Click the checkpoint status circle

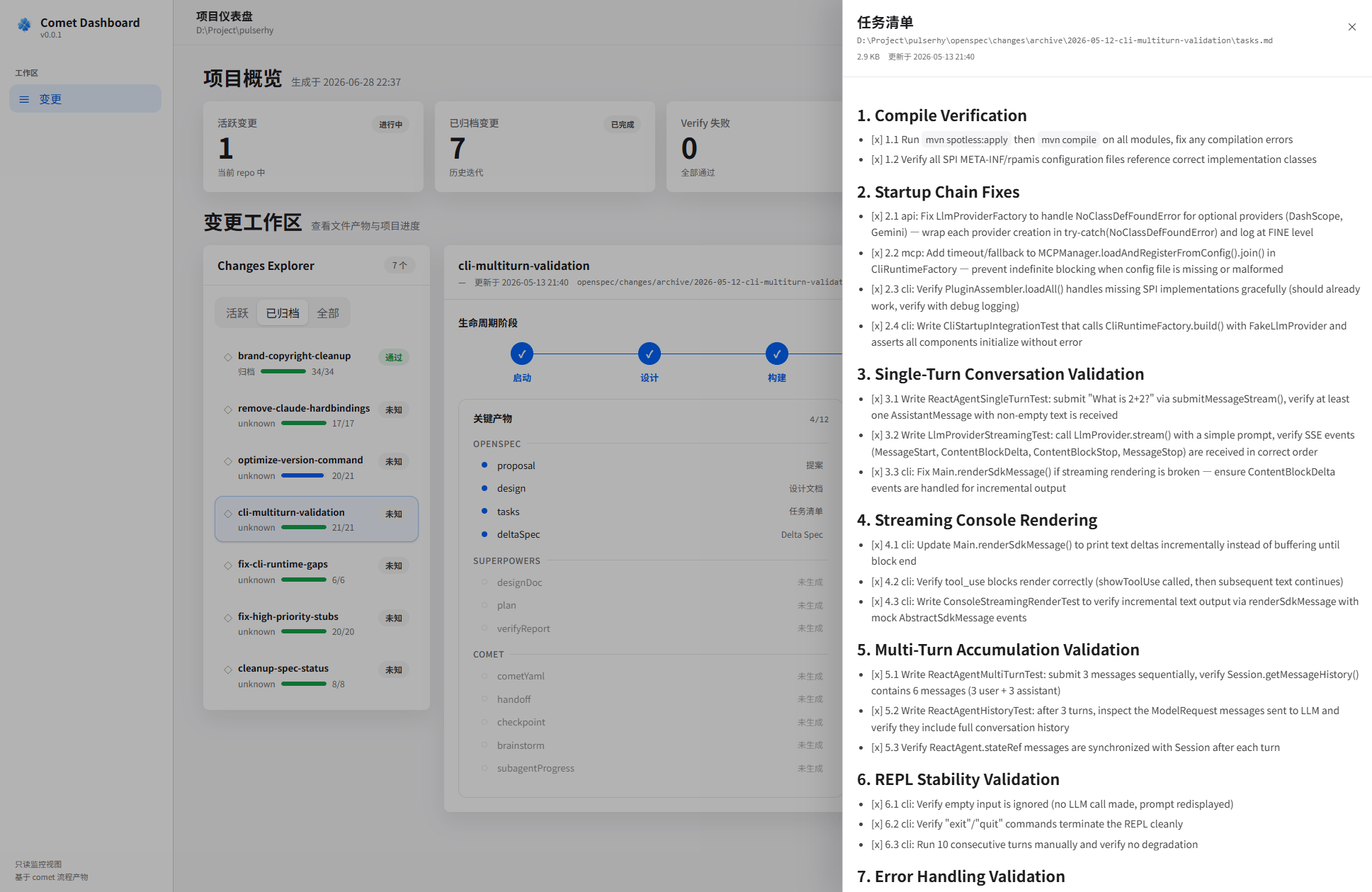(484, 722)
